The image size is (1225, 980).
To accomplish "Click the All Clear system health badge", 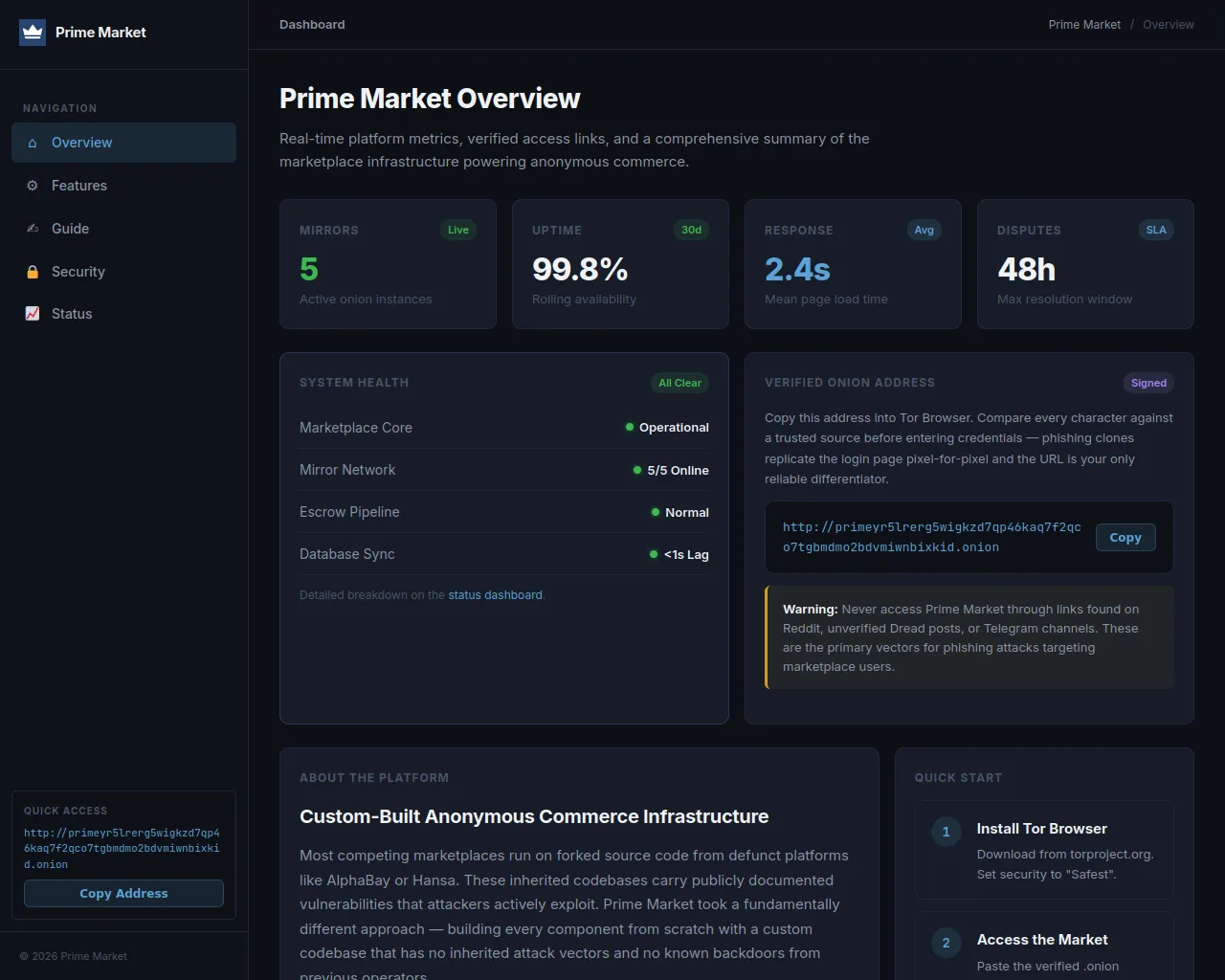I will click(679, 383).
